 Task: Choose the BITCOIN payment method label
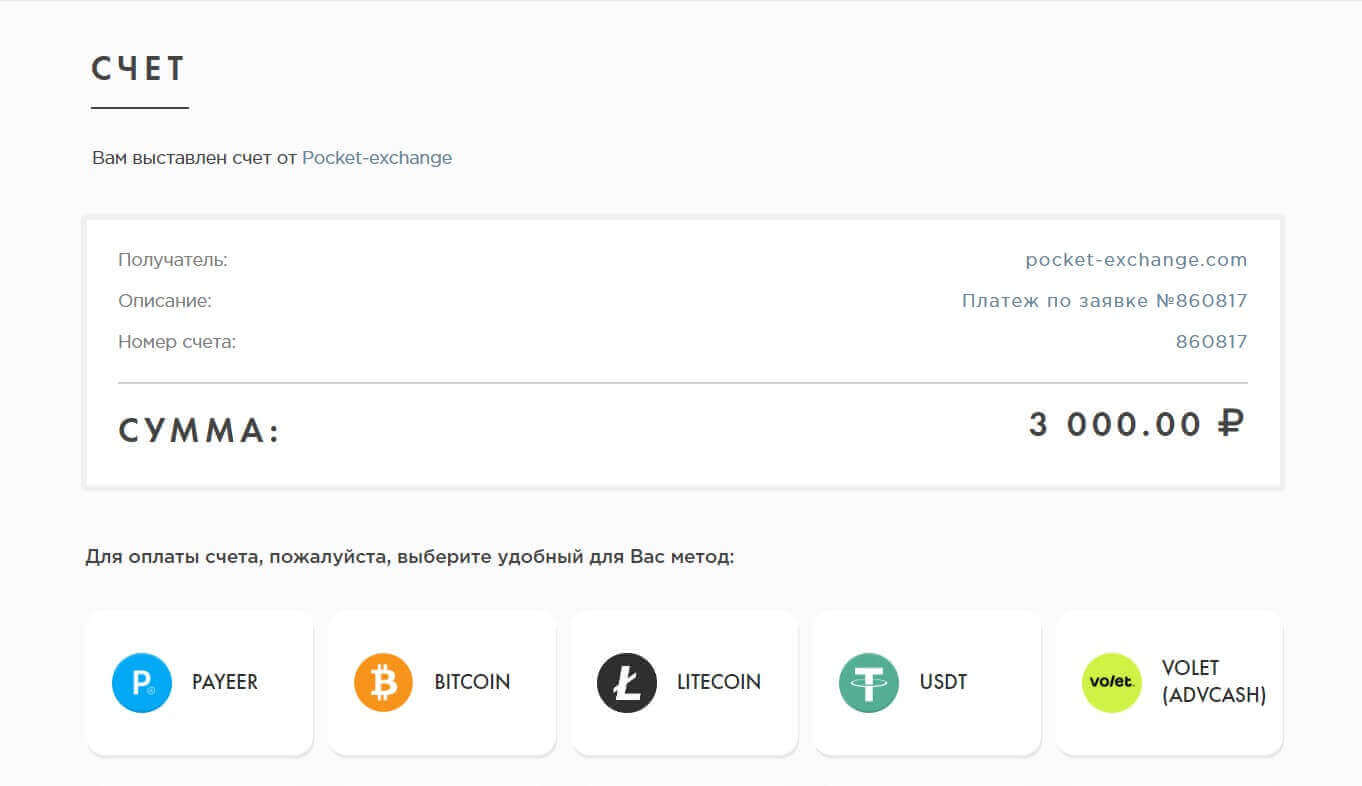472,682
